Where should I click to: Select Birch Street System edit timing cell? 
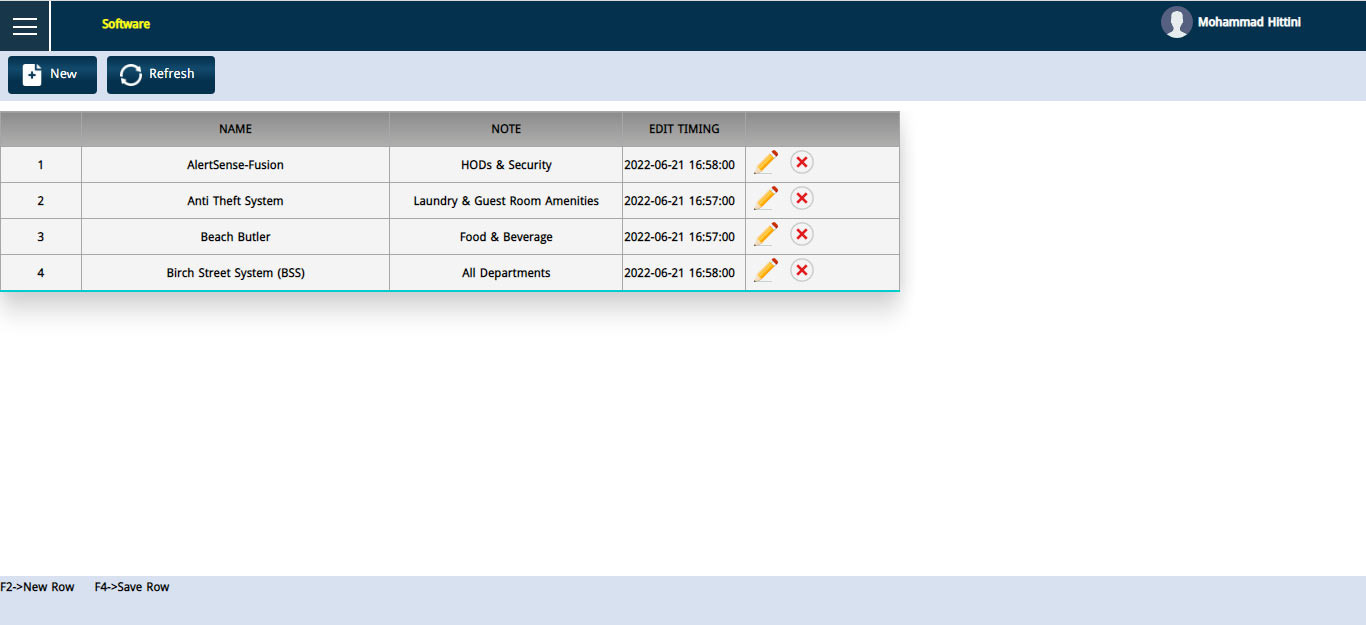(x=684, y=273)
